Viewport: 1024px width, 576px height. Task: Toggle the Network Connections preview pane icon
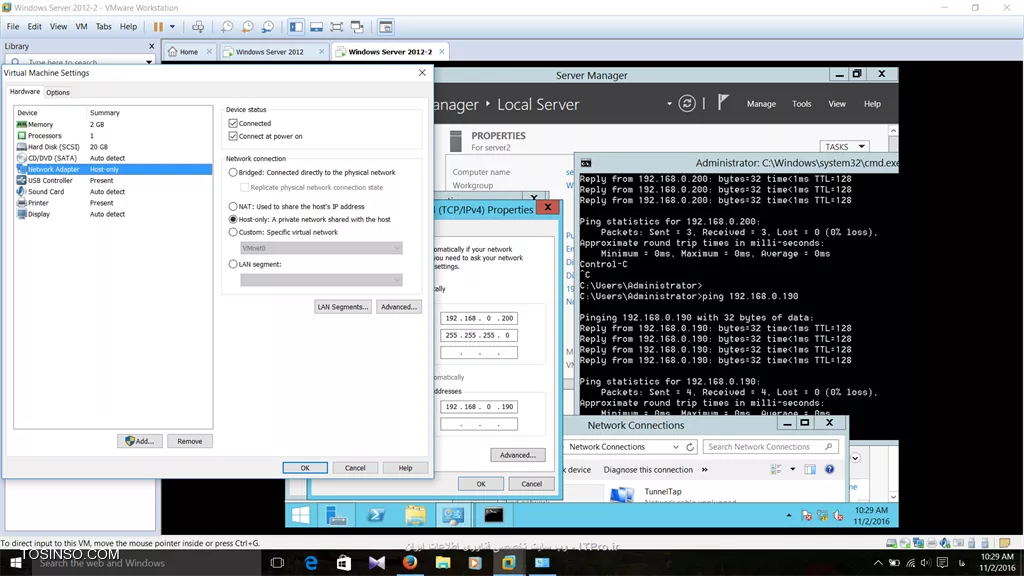[810, 469]
